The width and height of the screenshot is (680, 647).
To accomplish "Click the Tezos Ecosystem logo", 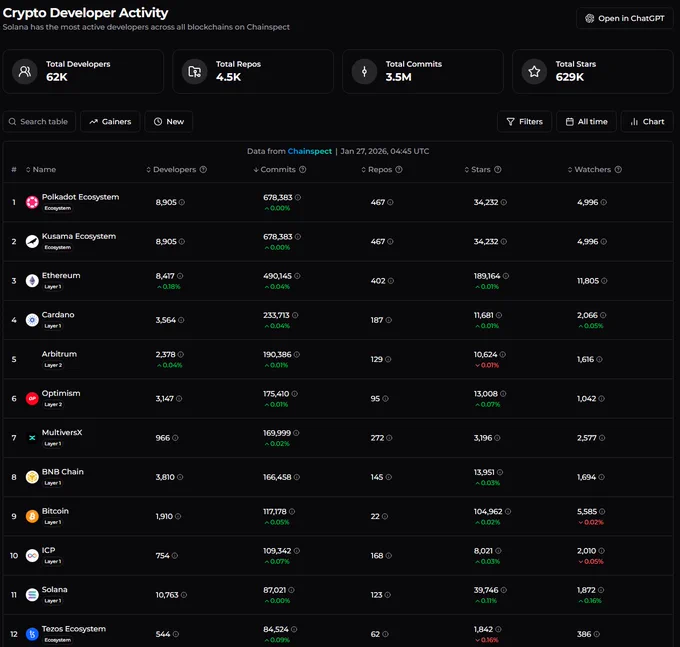I will click(x=32, y=634).
